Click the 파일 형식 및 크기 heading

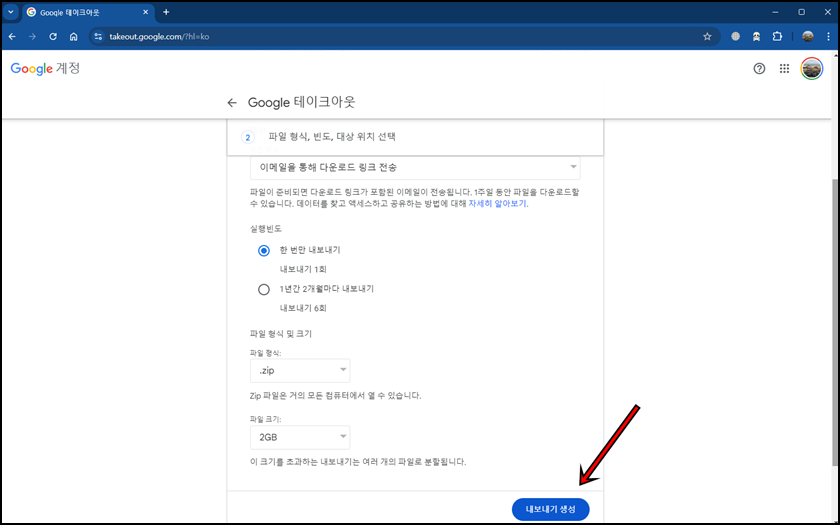tap(281, 334)
